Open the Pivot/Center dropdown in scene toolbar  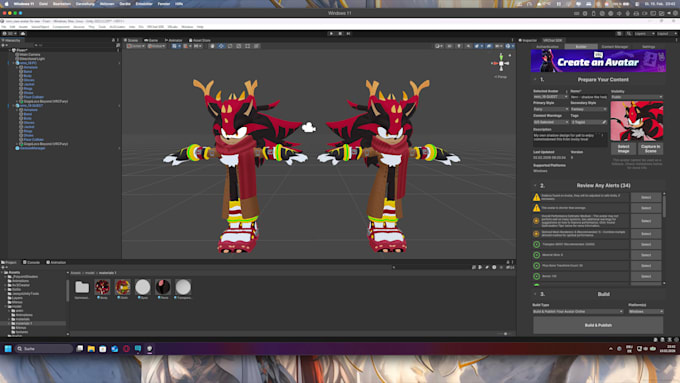(136, 46)
